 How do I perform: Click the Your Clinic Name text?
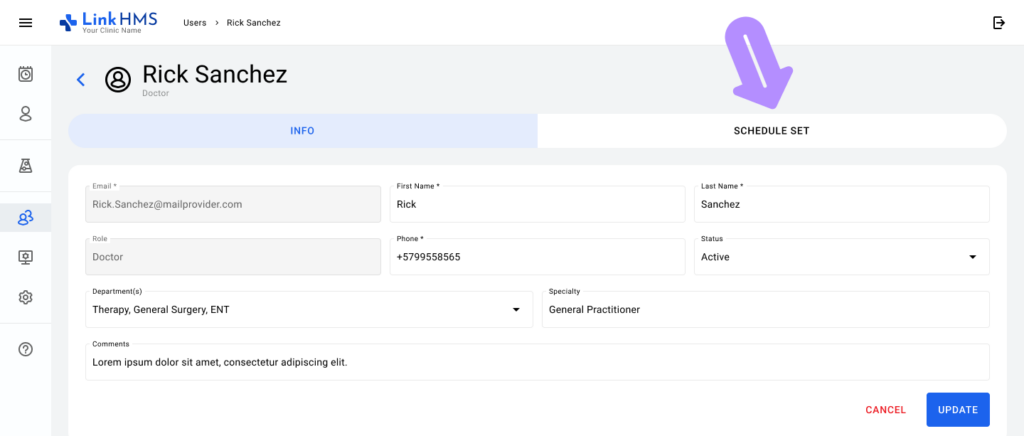(111, 31)
